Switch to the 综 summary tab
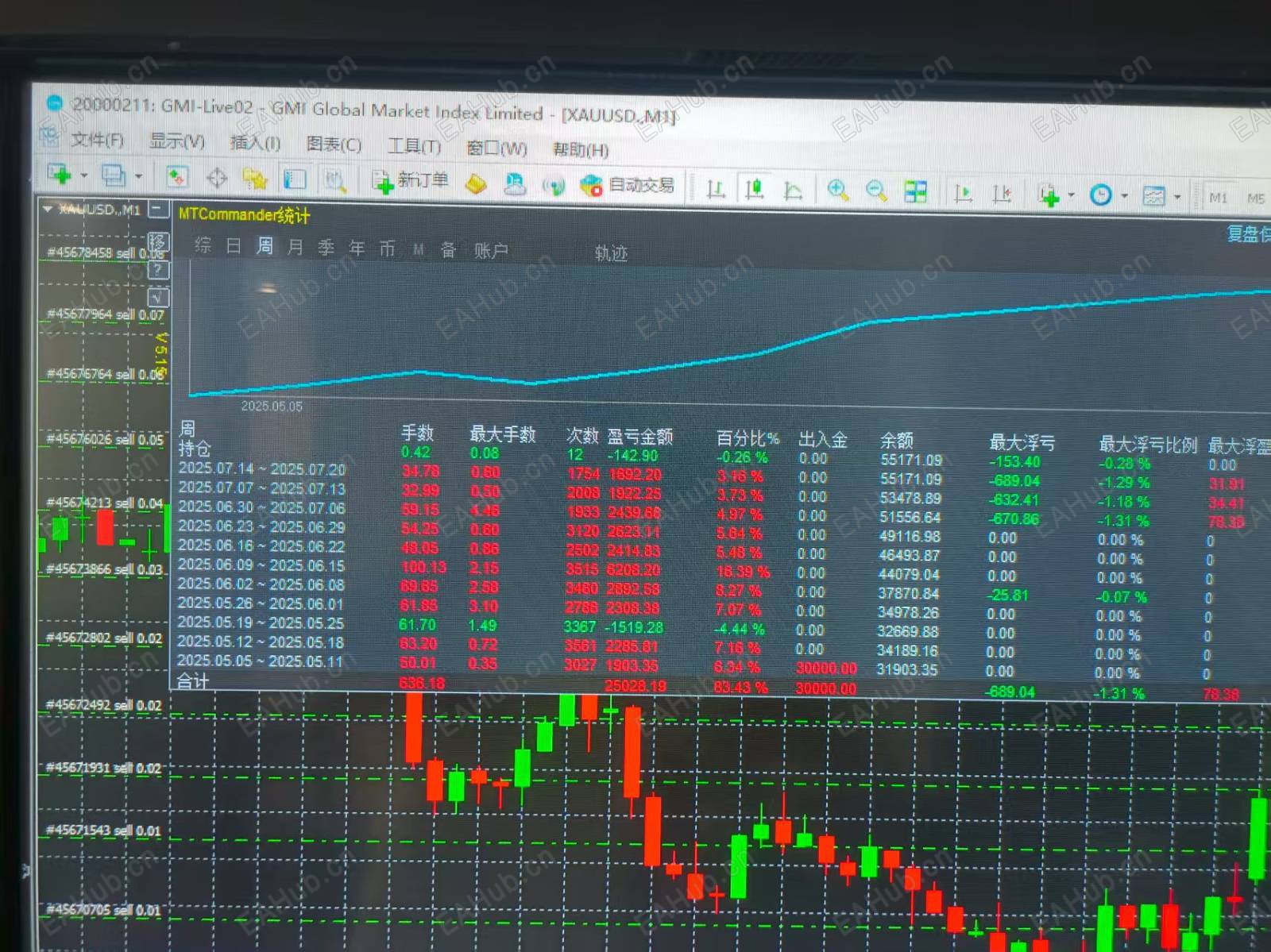Viewport: 1271px width, 952px height. coord(203,245)
